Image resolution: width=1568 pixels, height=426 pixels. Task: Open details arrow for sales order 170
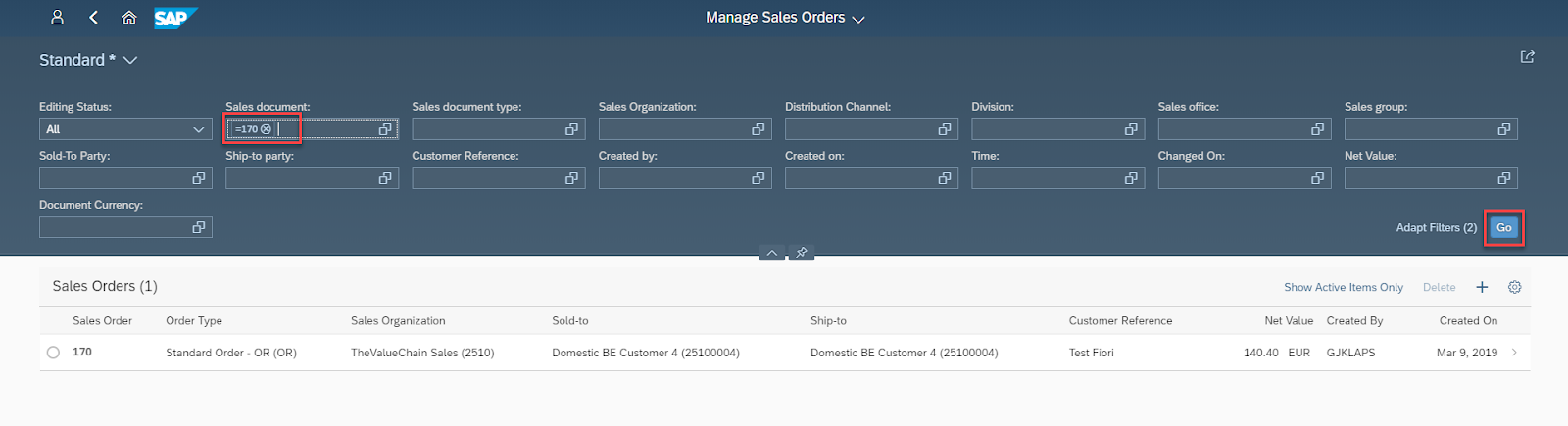coord(1514,353)
